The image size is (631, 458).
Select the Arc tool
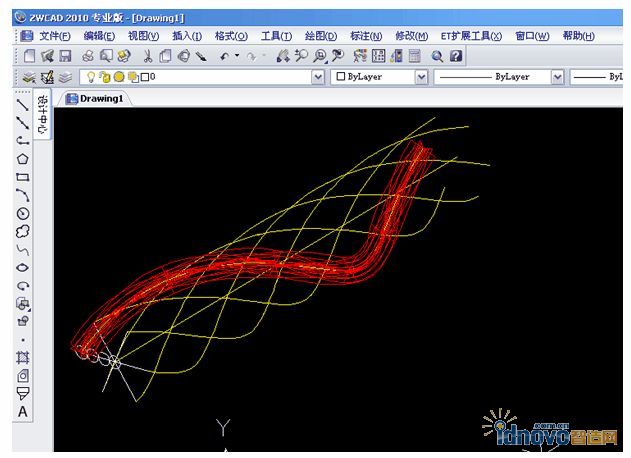click(x=23, y=195)
